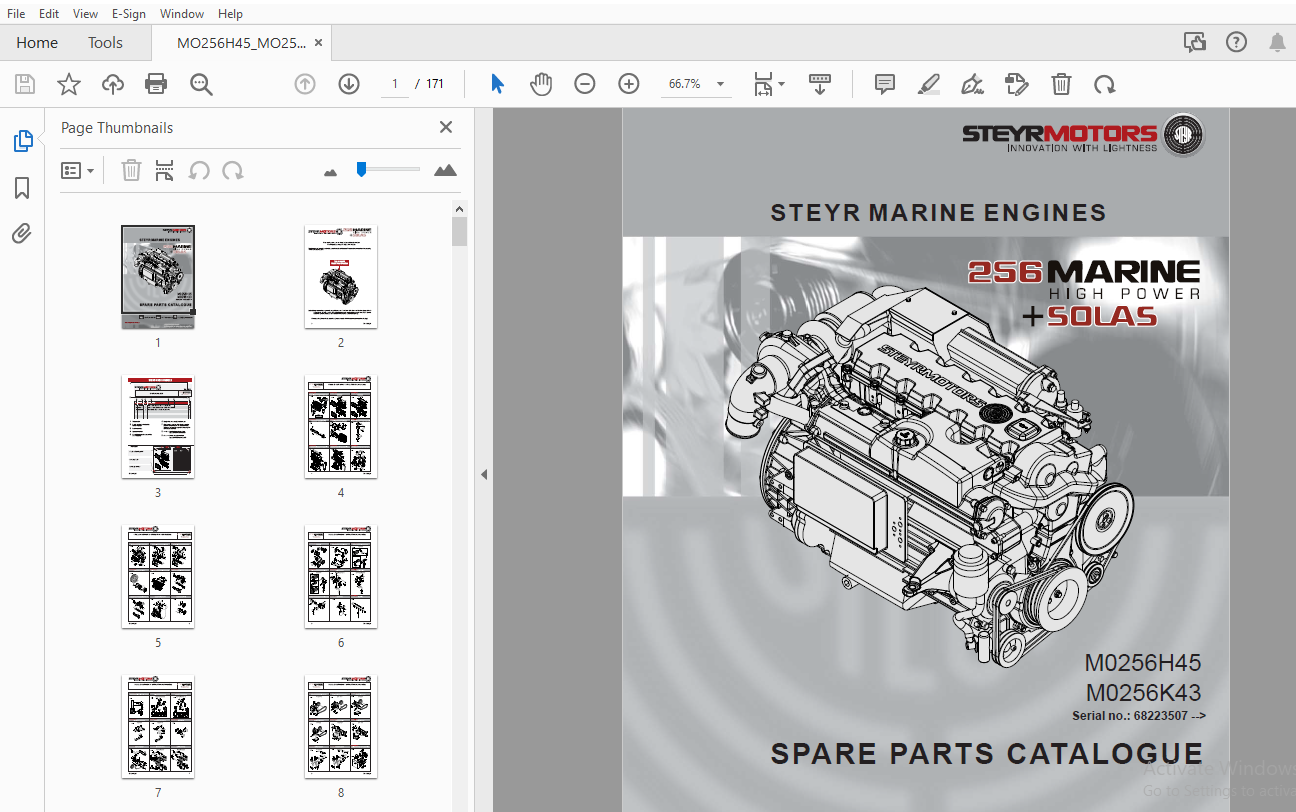Activate the hand pan tool
This screenshot has height=812, width=1296.
(x=541, y=84)
